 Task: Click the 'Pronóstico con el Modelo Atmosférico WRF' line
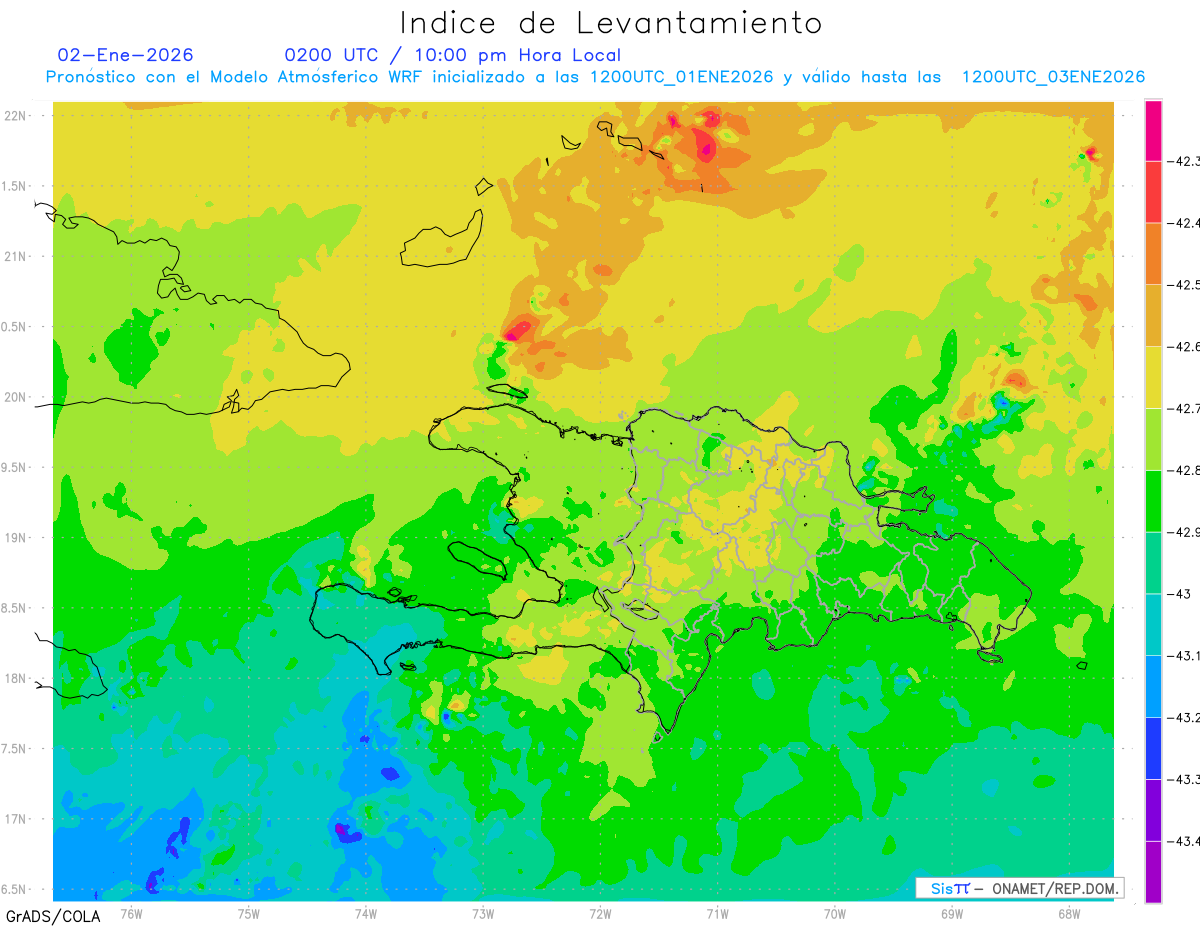[x=595, y=77]
